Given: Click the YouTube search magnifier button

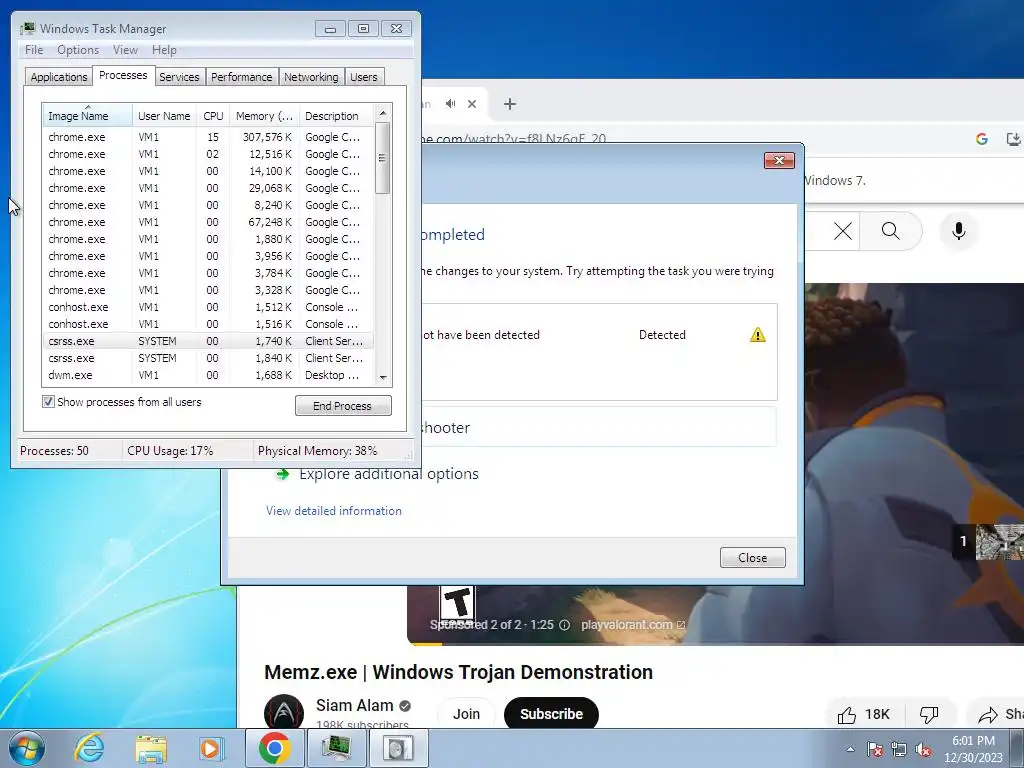Looking at the screenshot, I should point(891,231).
